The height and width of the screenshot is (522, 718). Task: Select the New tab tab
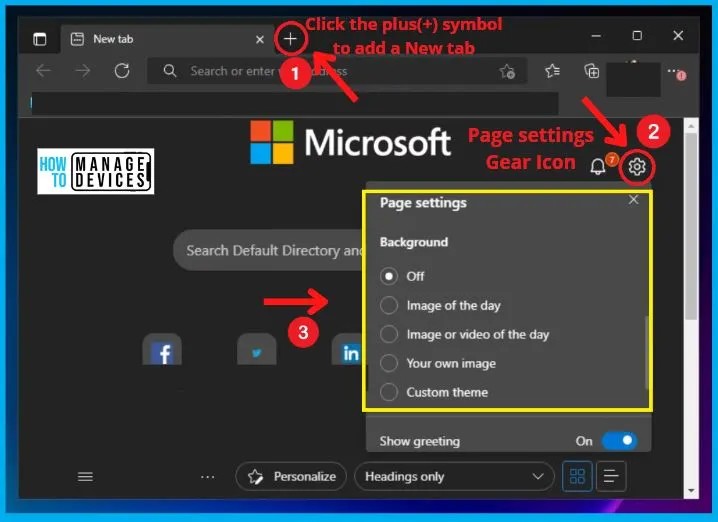coord(167,39)
